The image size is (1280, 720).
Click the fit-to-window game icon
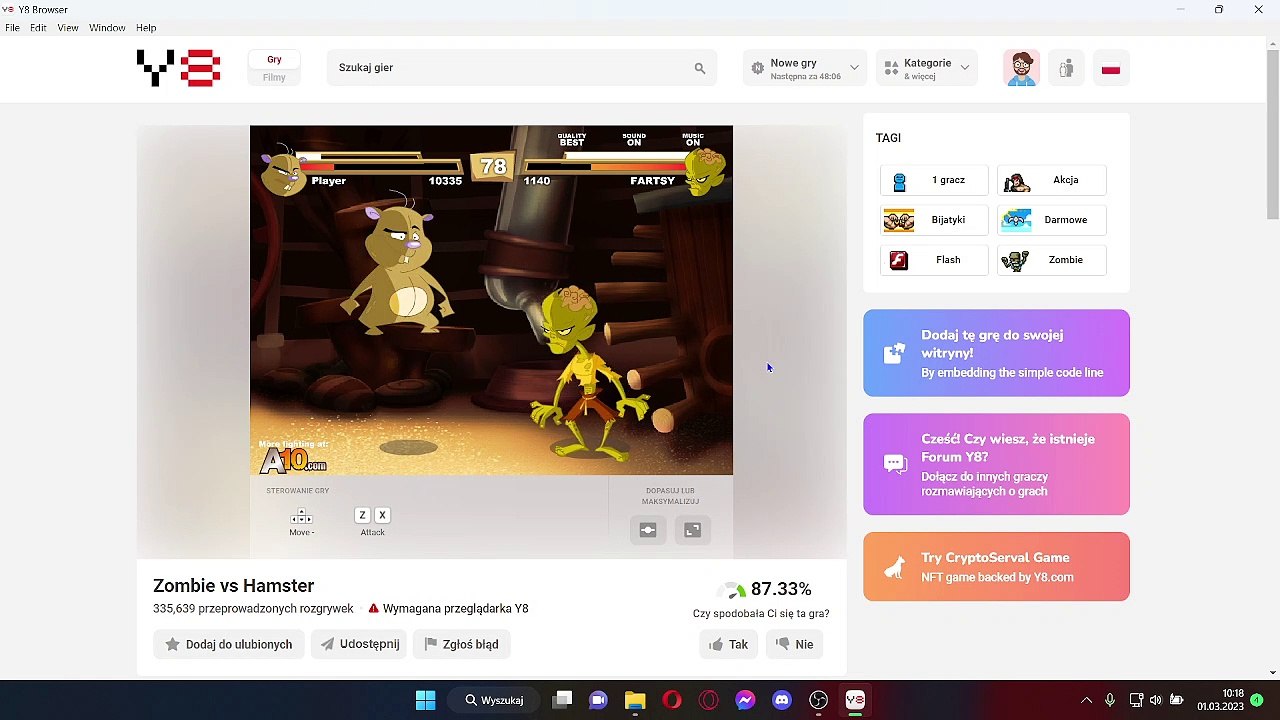648,530
